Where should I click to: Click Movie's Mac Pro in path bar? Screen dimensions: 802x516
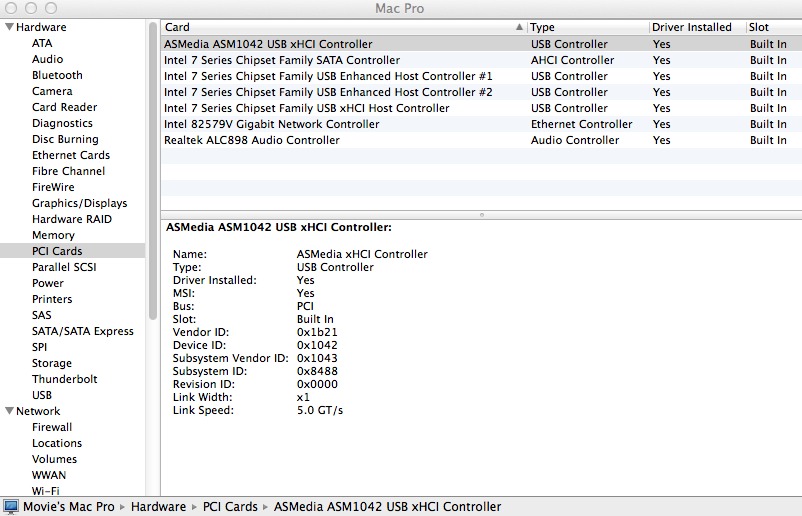(x=69, y=507)
